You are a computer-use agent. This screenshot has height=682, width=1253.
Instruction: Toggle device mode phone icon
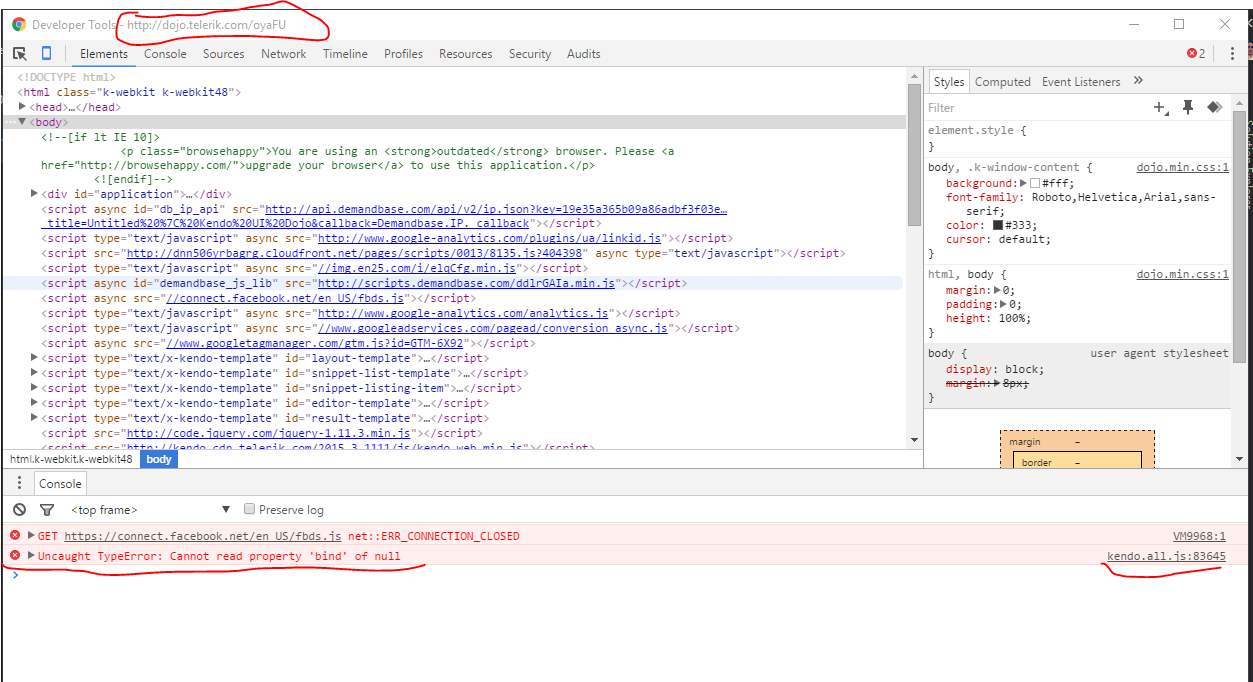coord(46,54)
